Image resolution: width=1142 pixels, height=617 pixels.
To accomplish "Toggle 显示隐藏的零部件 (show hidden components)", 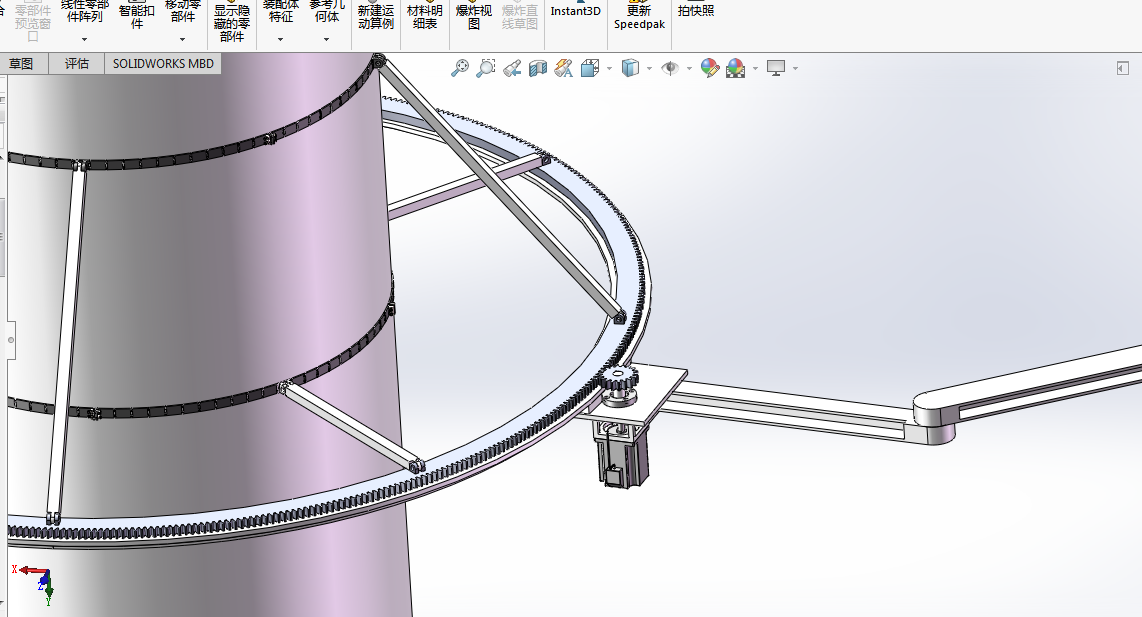I will [x=231, y=23].
